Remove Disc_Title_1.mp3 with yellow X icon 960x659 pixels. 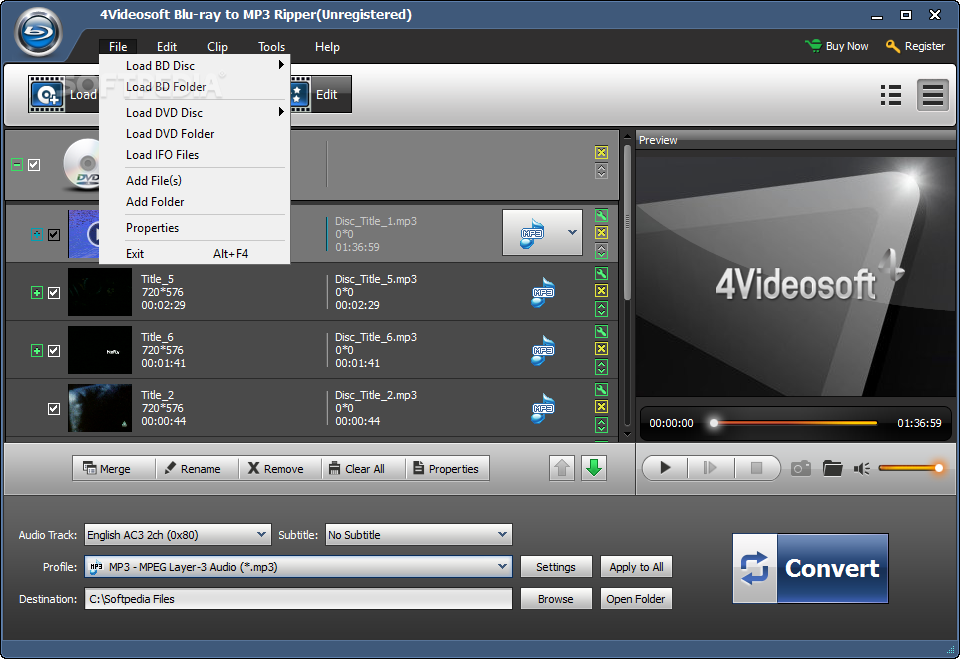tap(601, 233)
